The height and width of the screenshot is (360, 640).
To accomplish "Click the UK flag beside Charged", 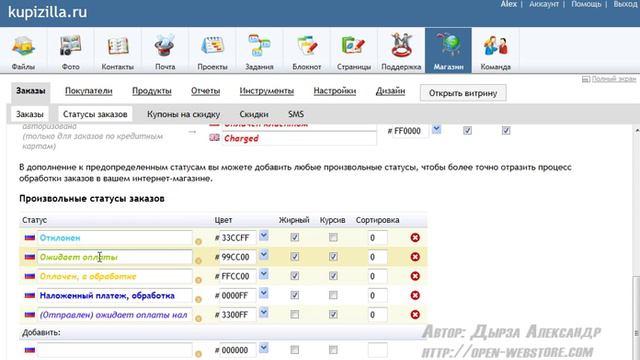I will coord(214,138).
